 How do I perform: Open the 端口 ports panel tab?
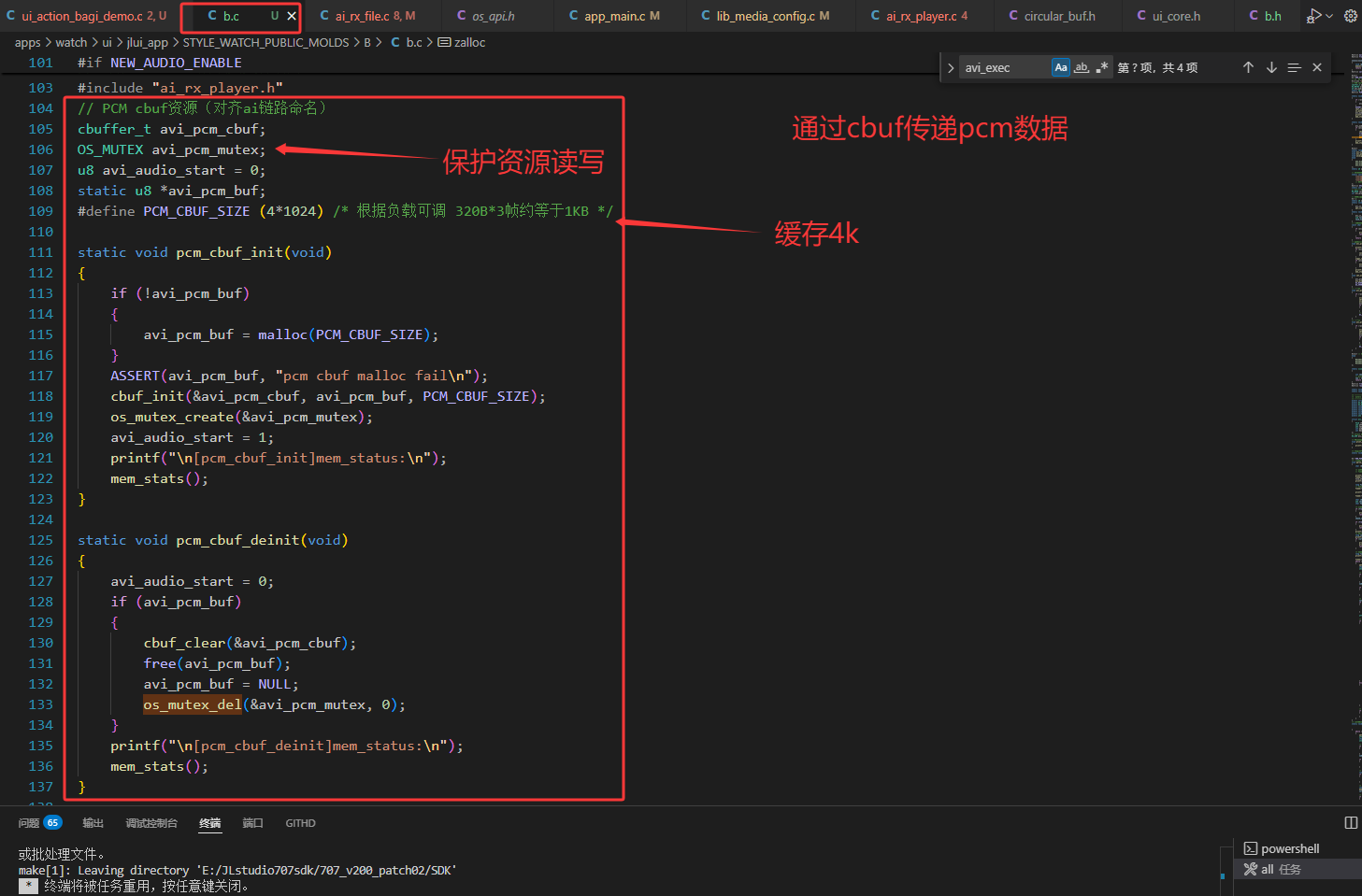coord(252,823)
